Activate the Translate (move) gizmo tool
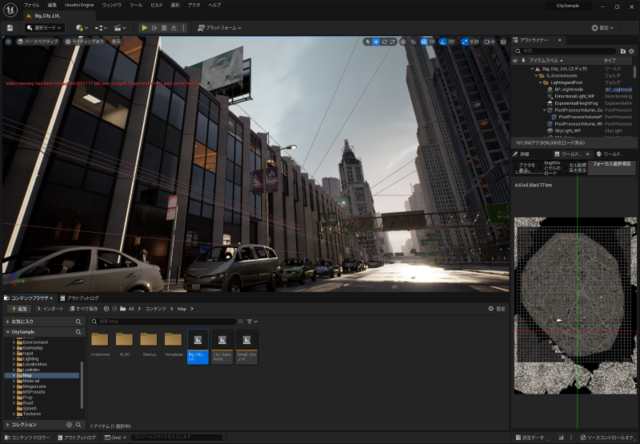640x444 pixels. click(x=376, y=42)
